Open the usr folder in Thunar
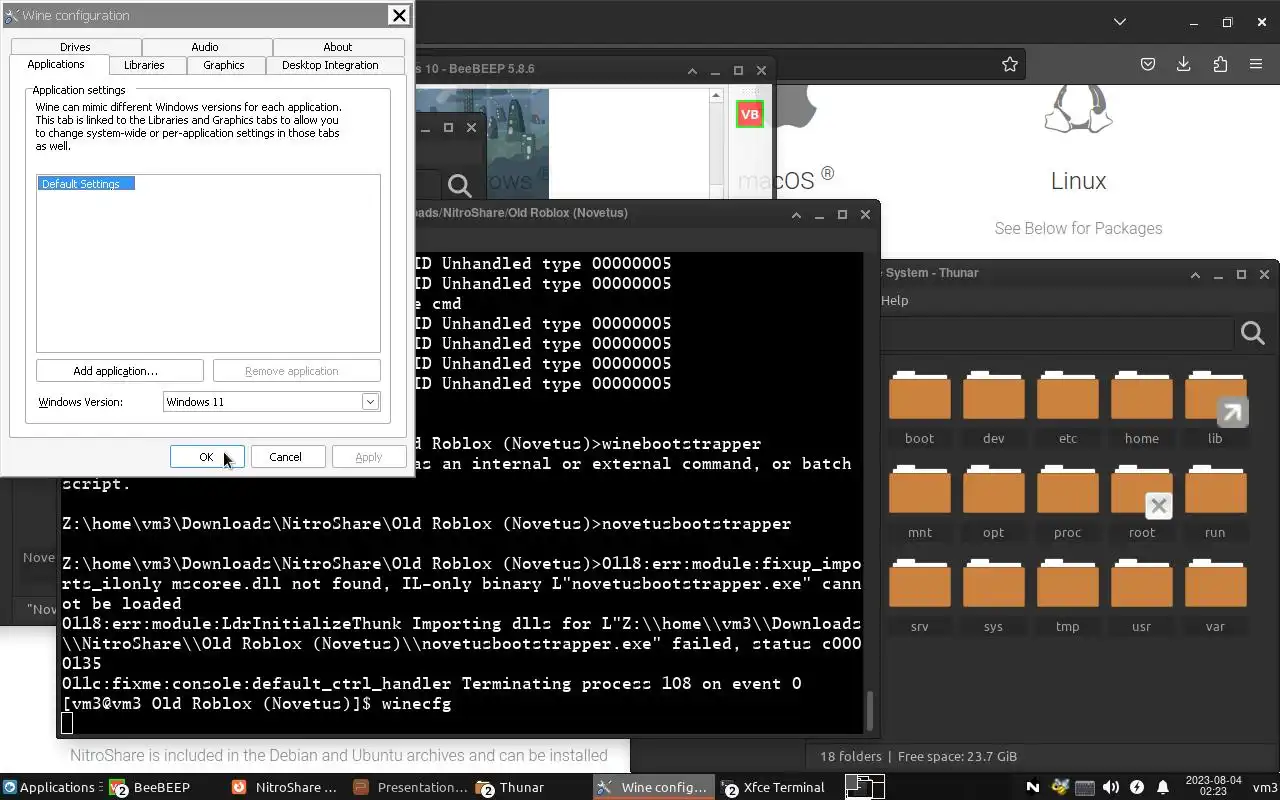Viewport: 1280px width, 800px height. tap(1141, 584)
